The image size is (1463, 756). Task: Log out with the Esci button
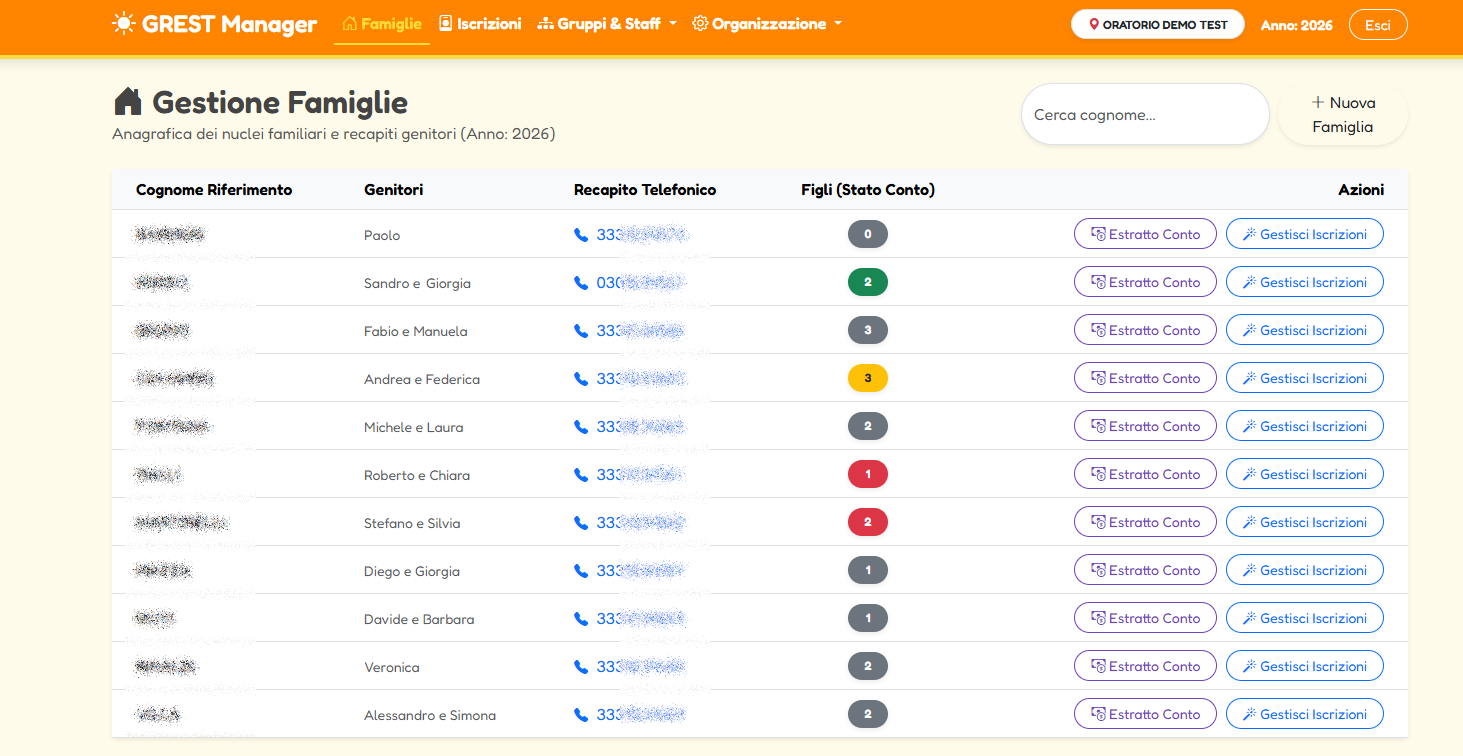pos(1378,25)
